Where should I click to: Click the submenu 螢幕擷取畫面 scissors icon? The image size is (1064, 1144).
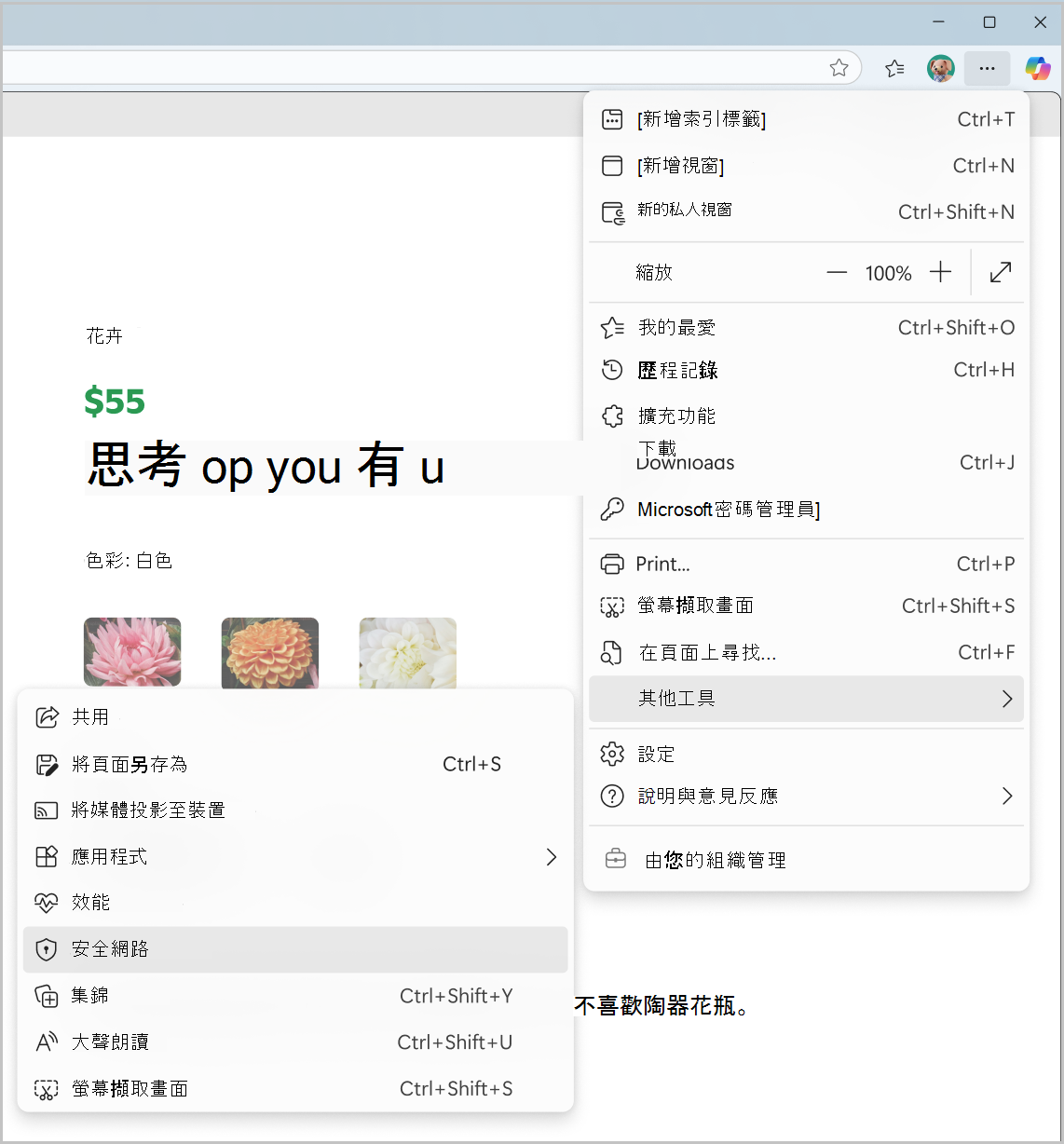47,1090
